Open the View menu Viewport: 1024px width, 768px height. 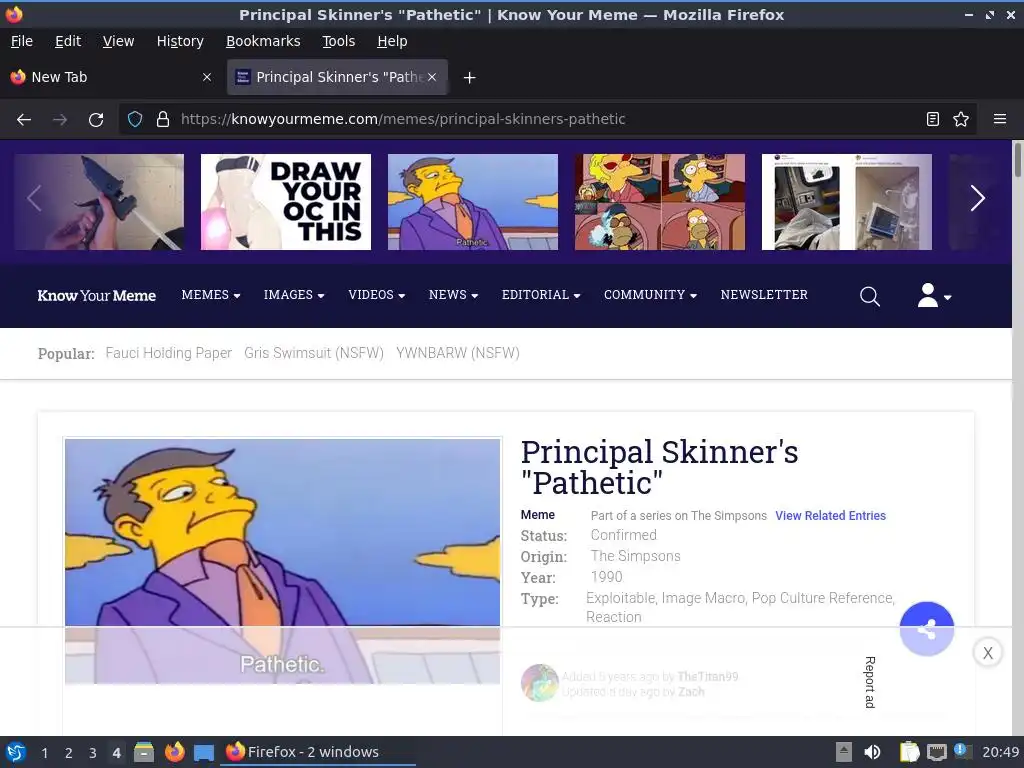tap(118, 41)
